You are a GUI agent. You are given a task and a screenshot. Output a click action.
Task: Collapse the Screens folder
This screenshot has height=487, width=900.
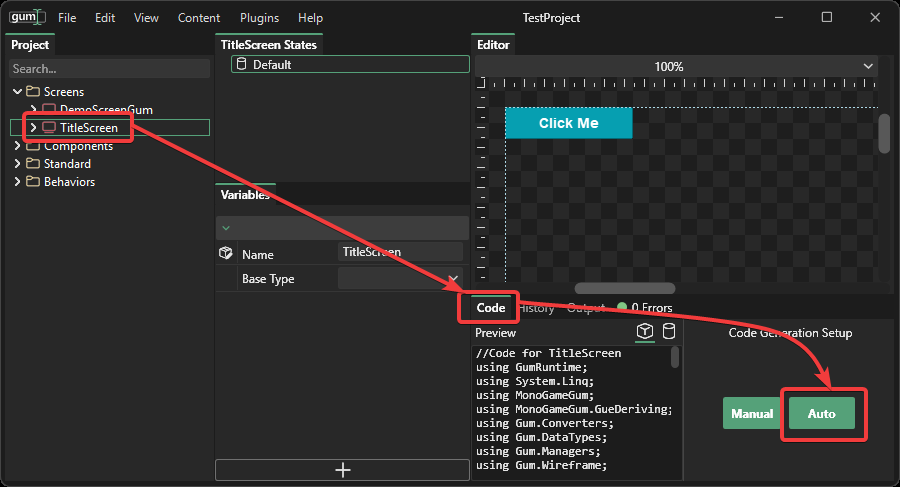tap(17, 92)
